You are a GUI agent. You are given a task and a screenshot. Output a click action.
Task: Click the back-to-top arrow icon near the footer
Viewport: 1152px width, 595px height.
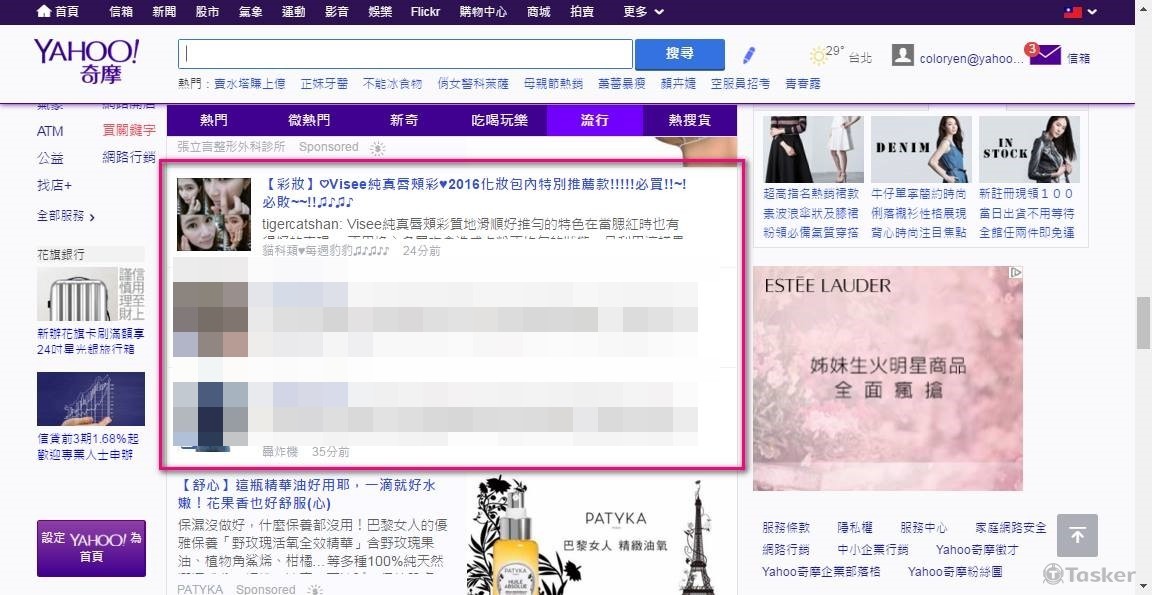1077,536
